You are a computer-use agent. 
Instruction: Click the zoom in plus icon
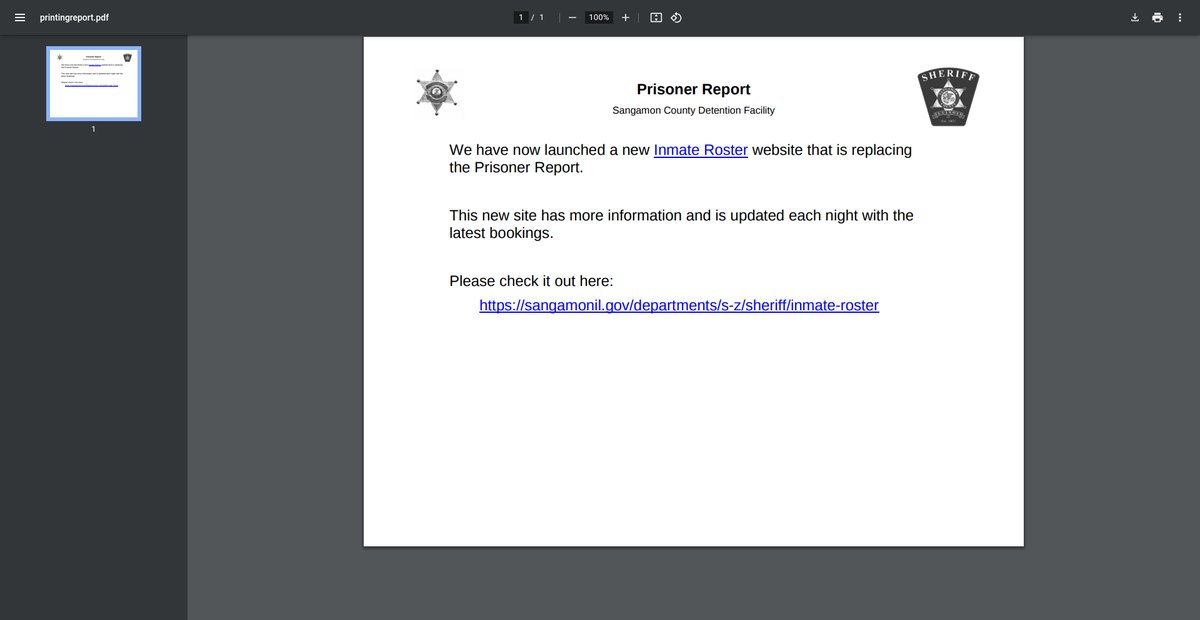click(626, 17)
